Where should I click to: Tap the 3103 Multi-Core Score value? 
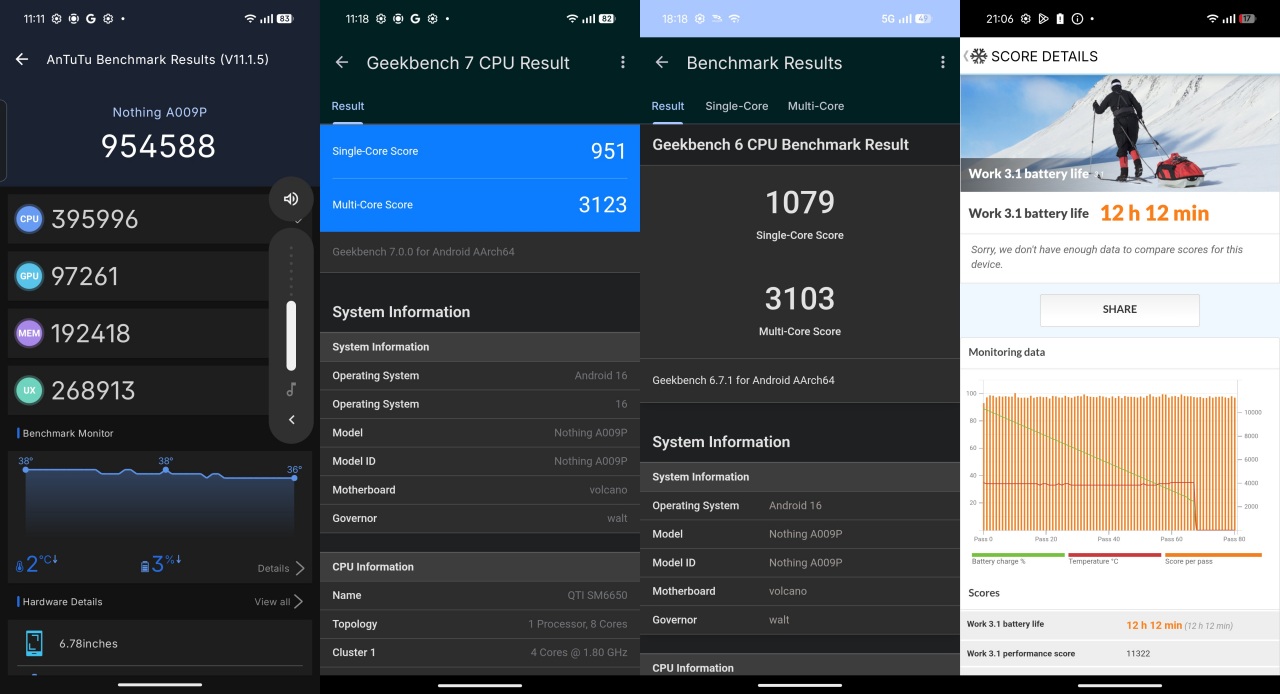tap(800, 298)
